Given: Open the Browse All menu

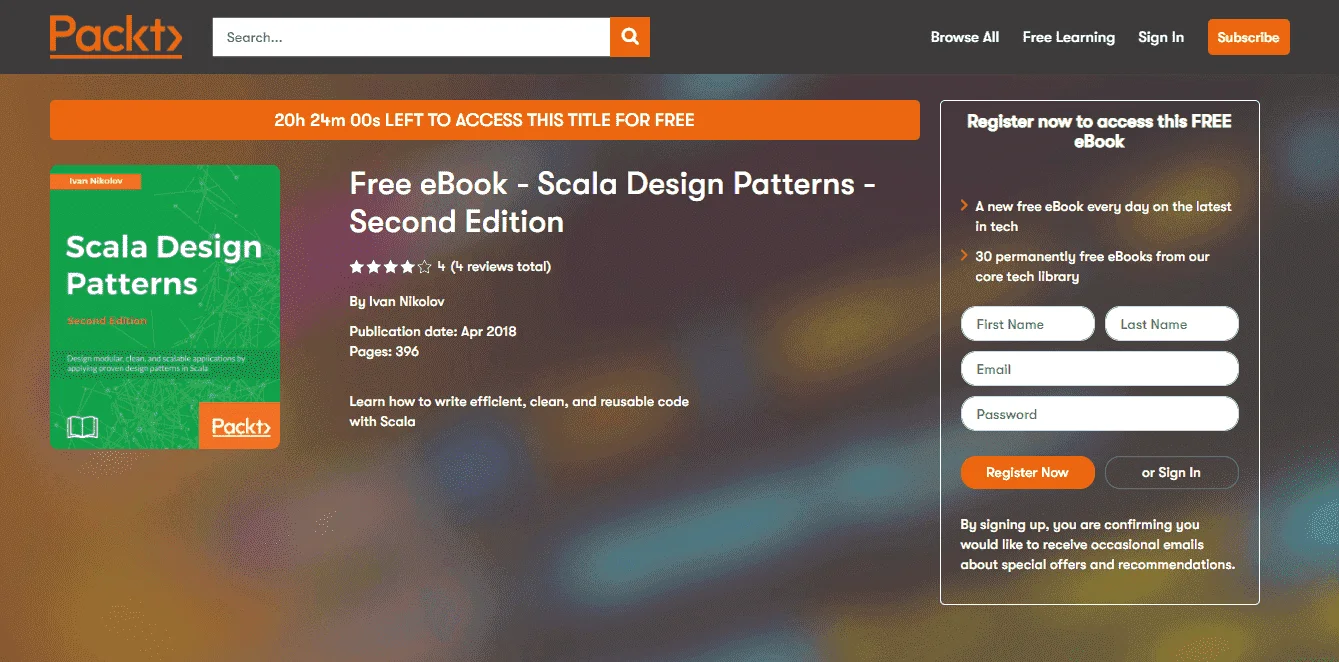Looking at the screenshot, I should coord(965,37).
